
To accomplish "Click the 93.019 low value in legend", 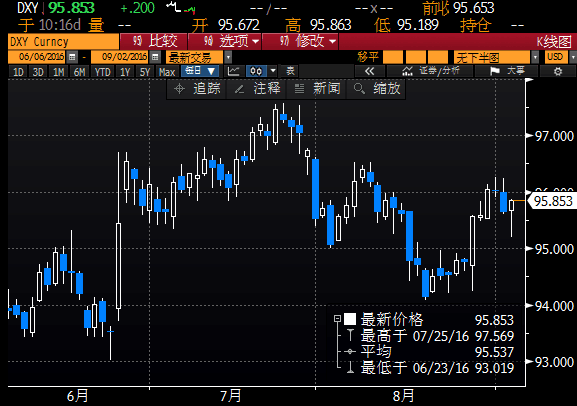I will click(494, 368).
